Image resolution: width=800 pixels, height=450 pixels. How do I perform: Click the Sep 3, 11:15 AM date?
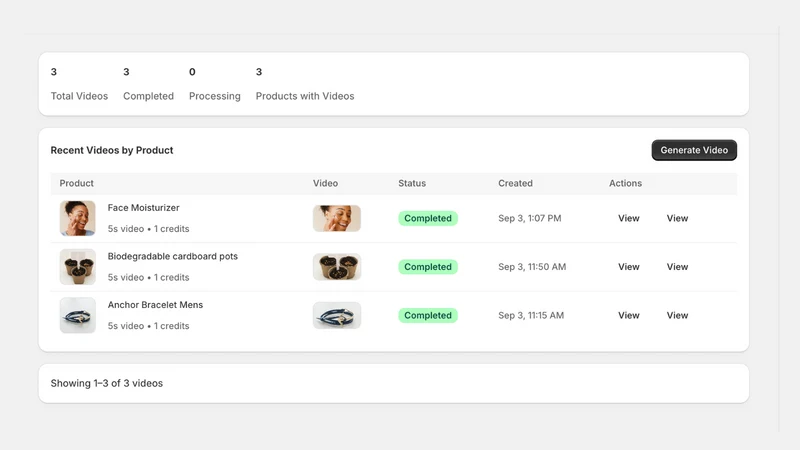531,315
